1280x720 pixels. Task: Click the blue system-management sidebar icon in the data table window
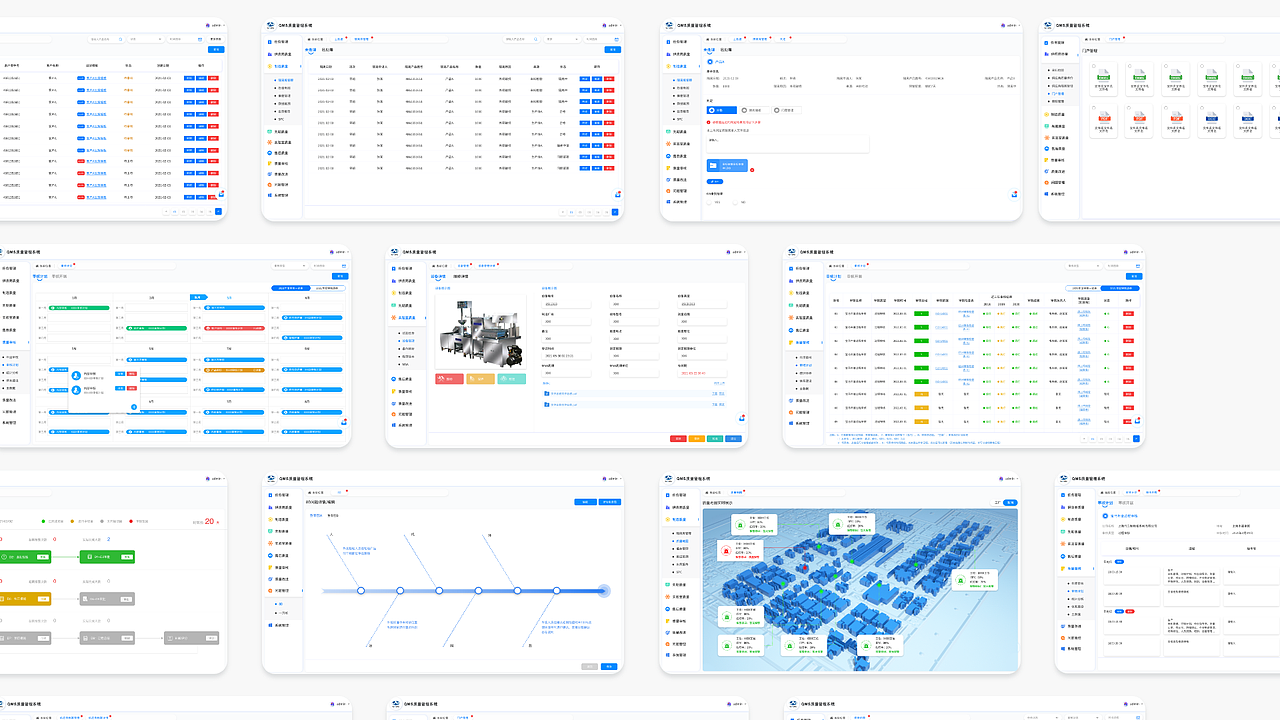click(270, 195)
